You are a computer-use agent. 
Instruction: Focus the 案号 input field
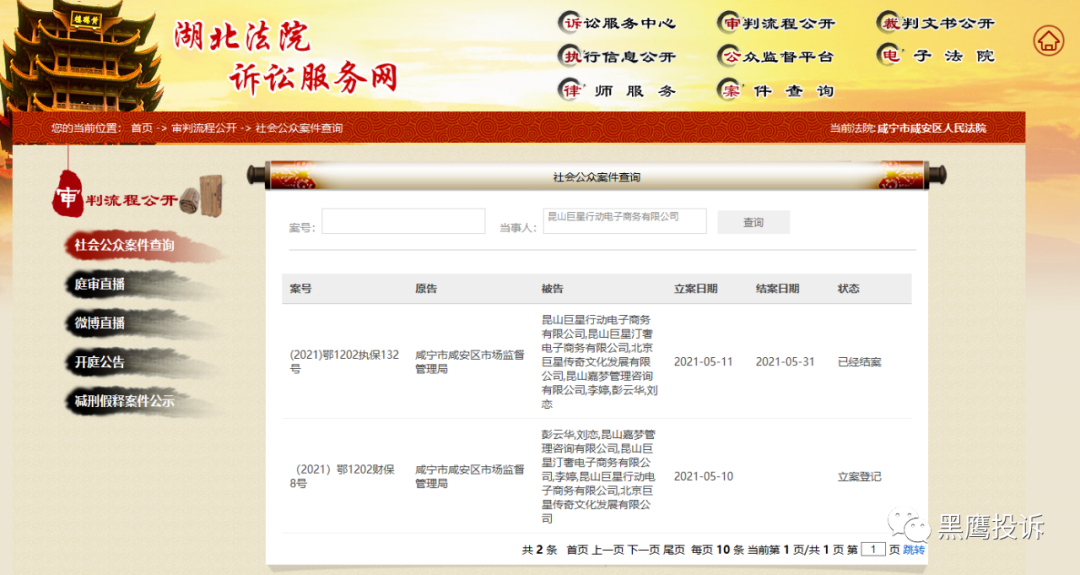click(x=404, y=221)
